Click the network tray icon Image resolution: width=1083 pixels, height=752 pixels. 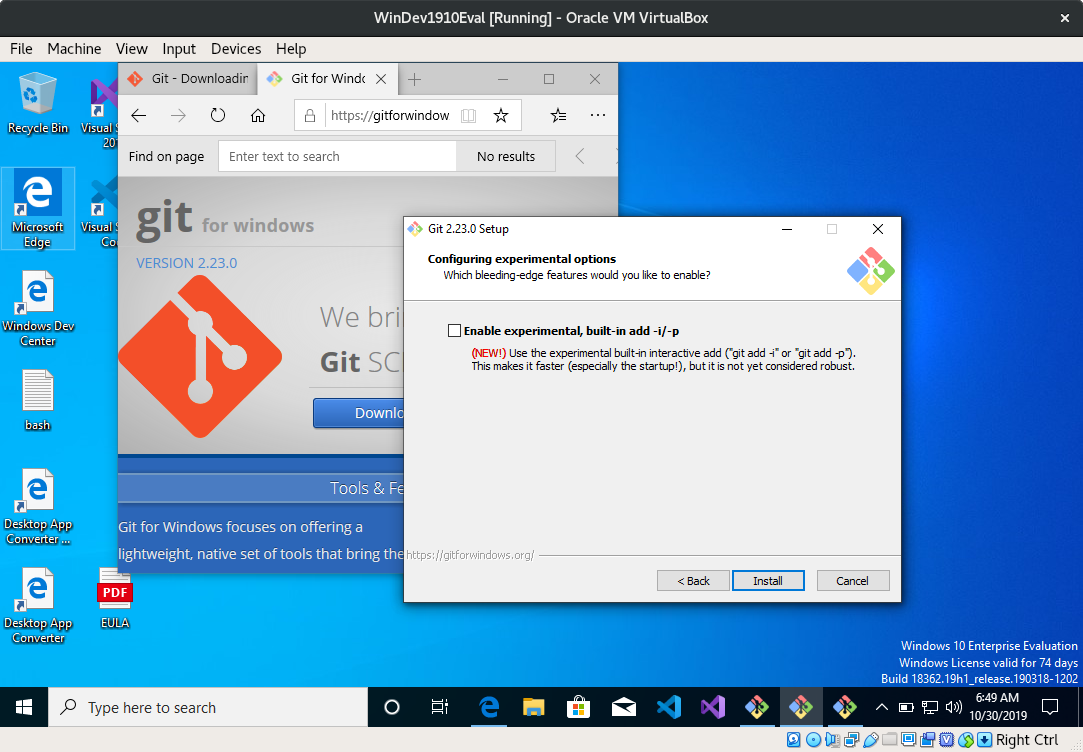click(x=930, y=707)
